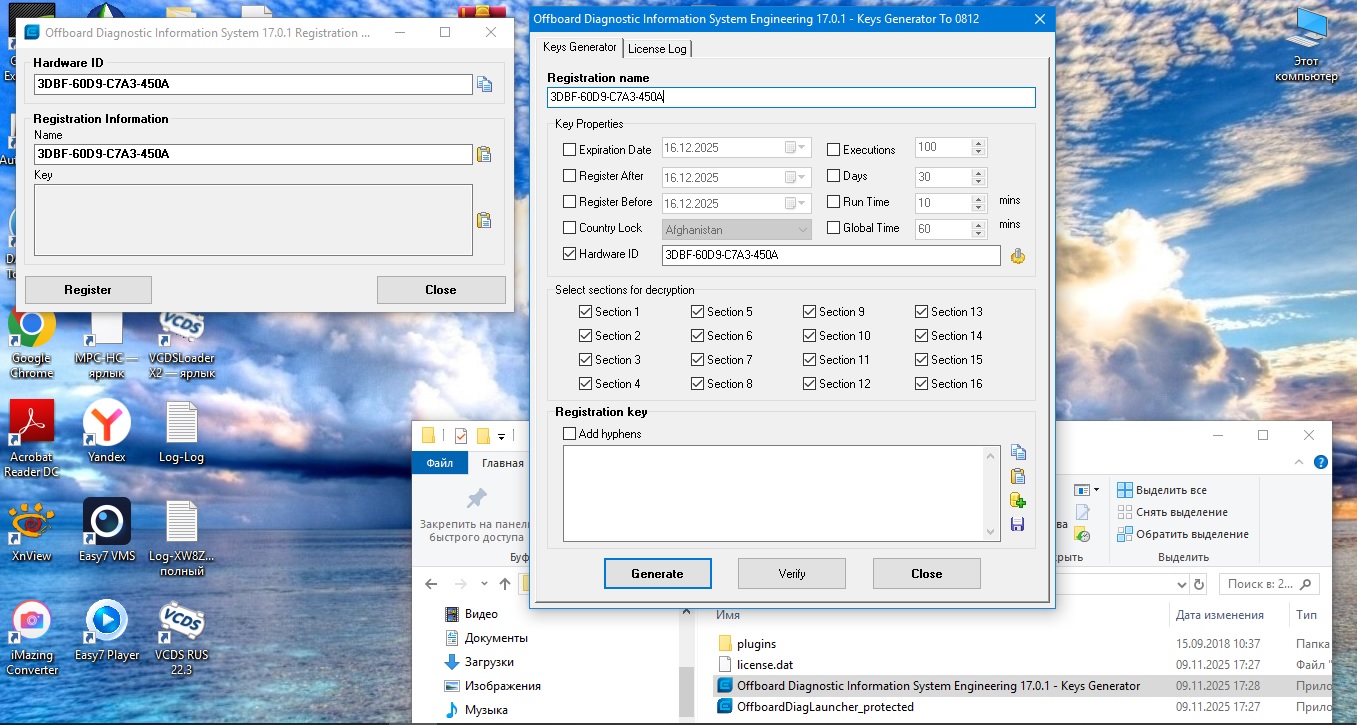Open the Главная ribbon tab in Explorer
Image resolution: width=1357 pixels, height=725 pixels.
[x=502, y=463]
